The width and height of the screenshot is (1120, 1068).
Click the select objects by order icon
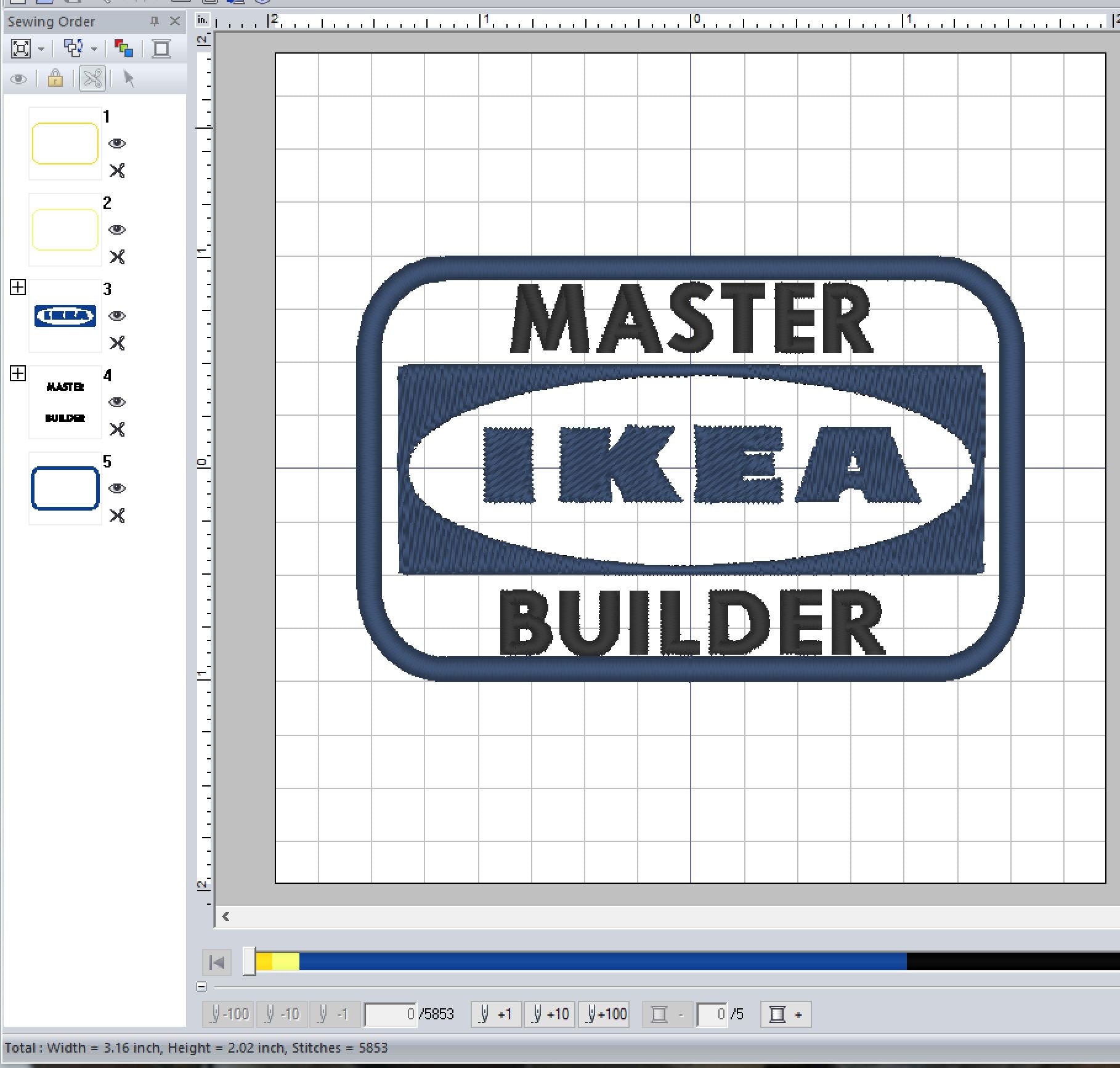(74, 49)
